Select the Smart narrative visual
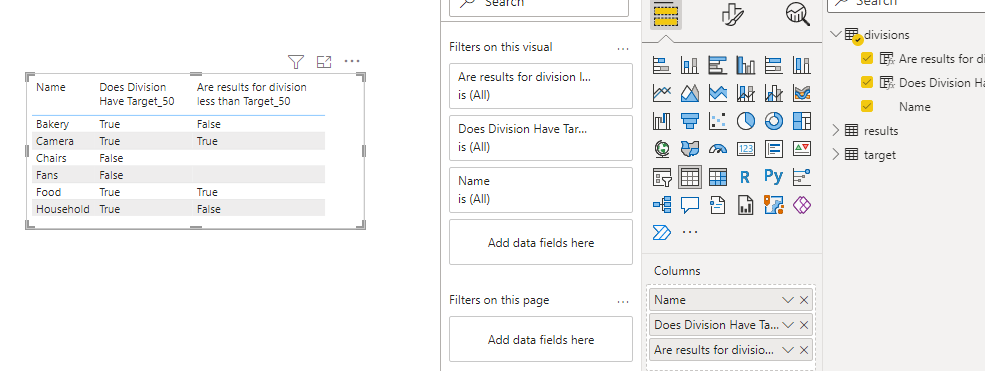The width and height of the screenshot is (985, 371). click(x=717, y=205)
